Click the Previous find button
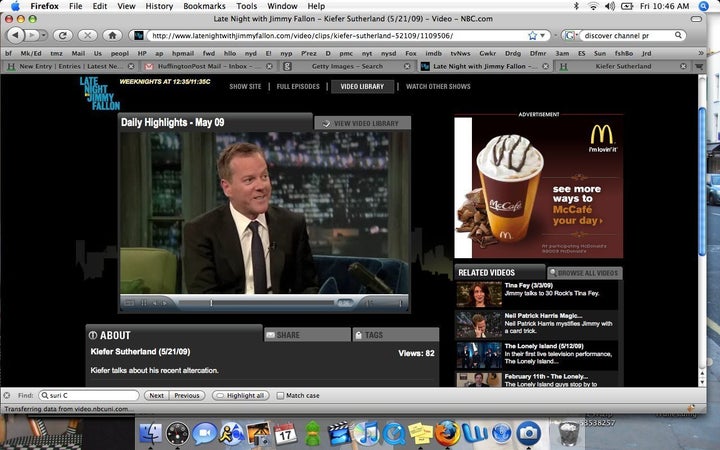 tap(186, 395)
